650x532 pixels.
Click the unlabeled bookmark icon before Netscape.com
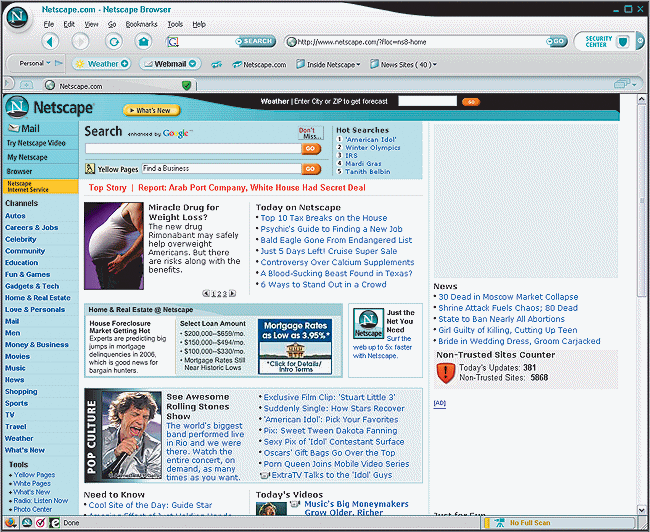click(216, 65)
